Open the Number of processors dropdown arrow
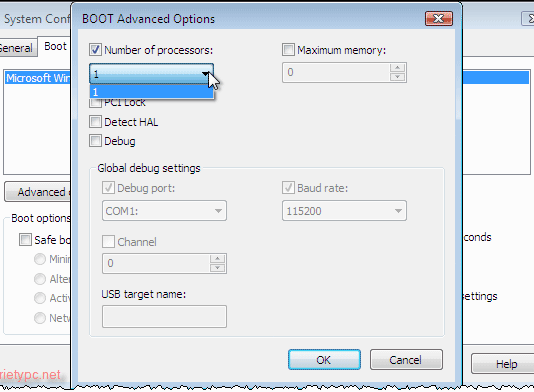 pyautogui.click(x=205, y=73)
